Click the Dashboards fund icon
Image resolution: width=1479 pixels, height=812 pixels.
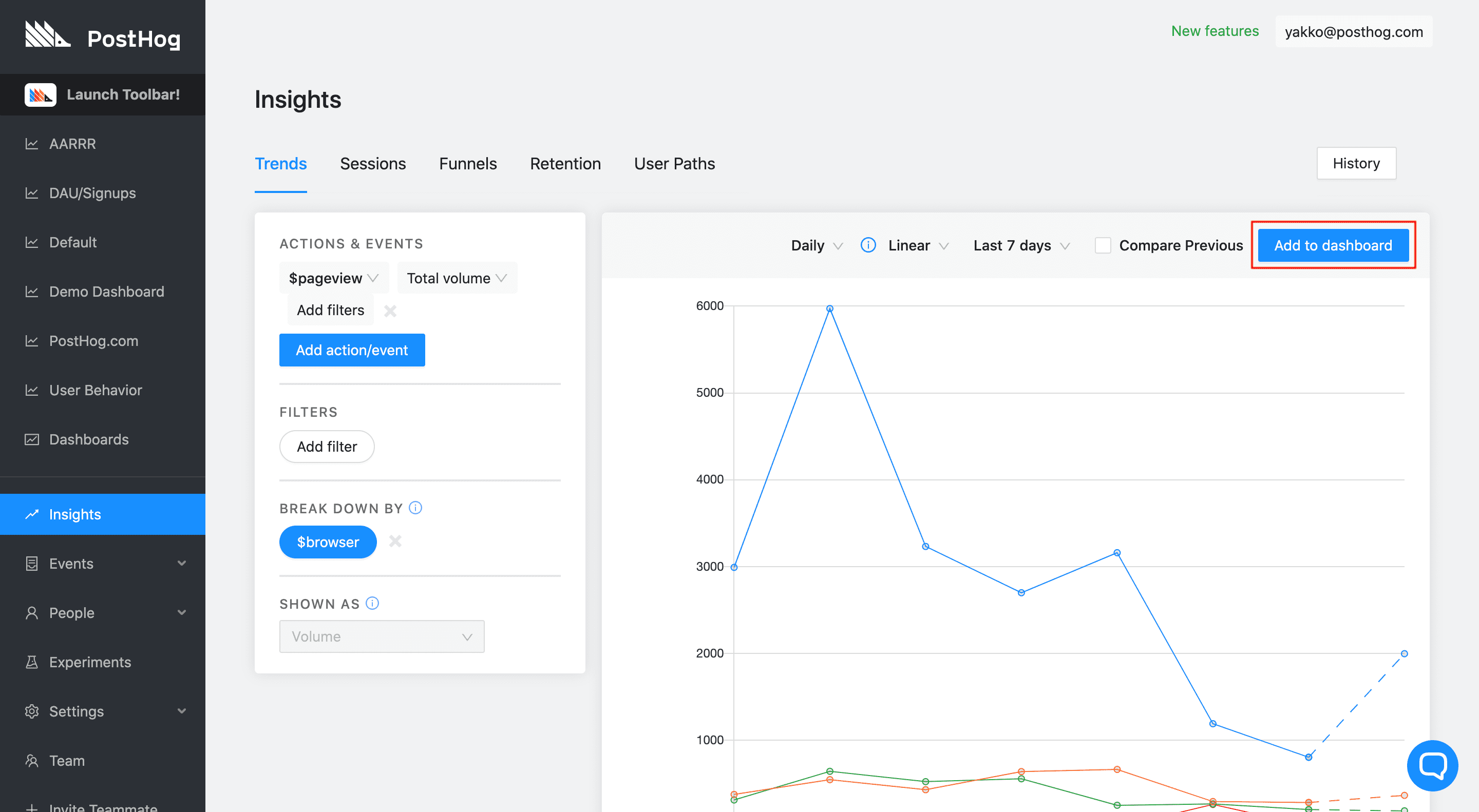31,439
